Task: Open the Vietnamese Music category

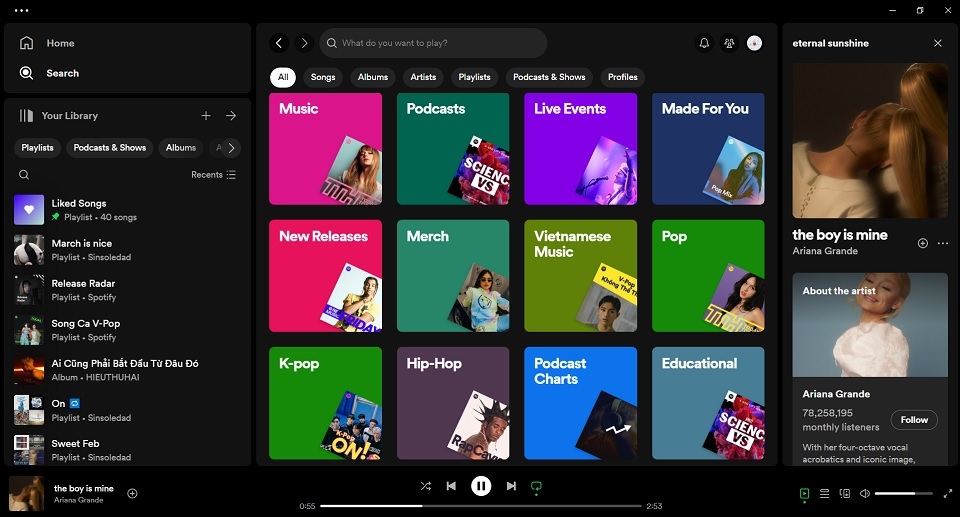Action: pyautogui.click(x=580, y=276)
